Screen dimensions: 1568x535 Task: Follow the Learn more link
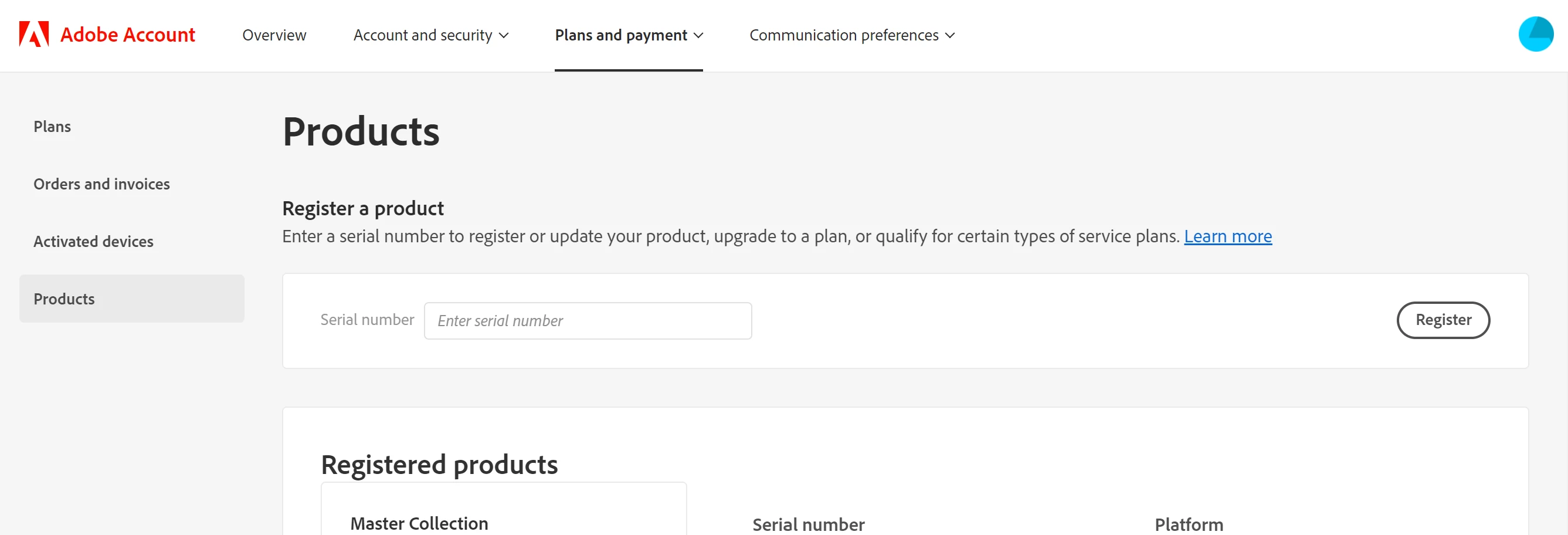pyautogui.click(x=1227, y=236)
